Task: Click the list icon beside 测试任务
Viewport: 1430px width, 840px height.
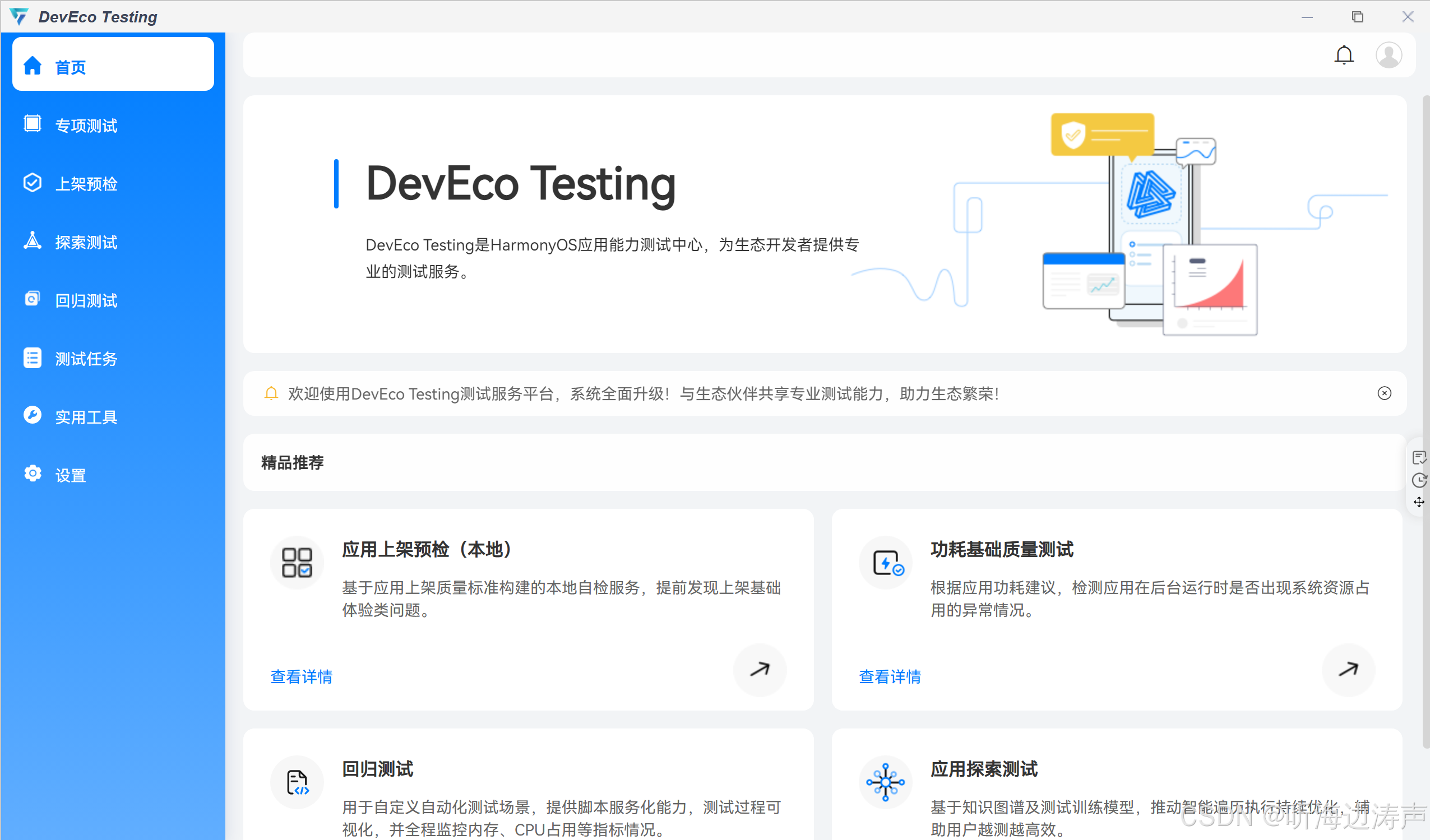Action: (x=33, y=358)
